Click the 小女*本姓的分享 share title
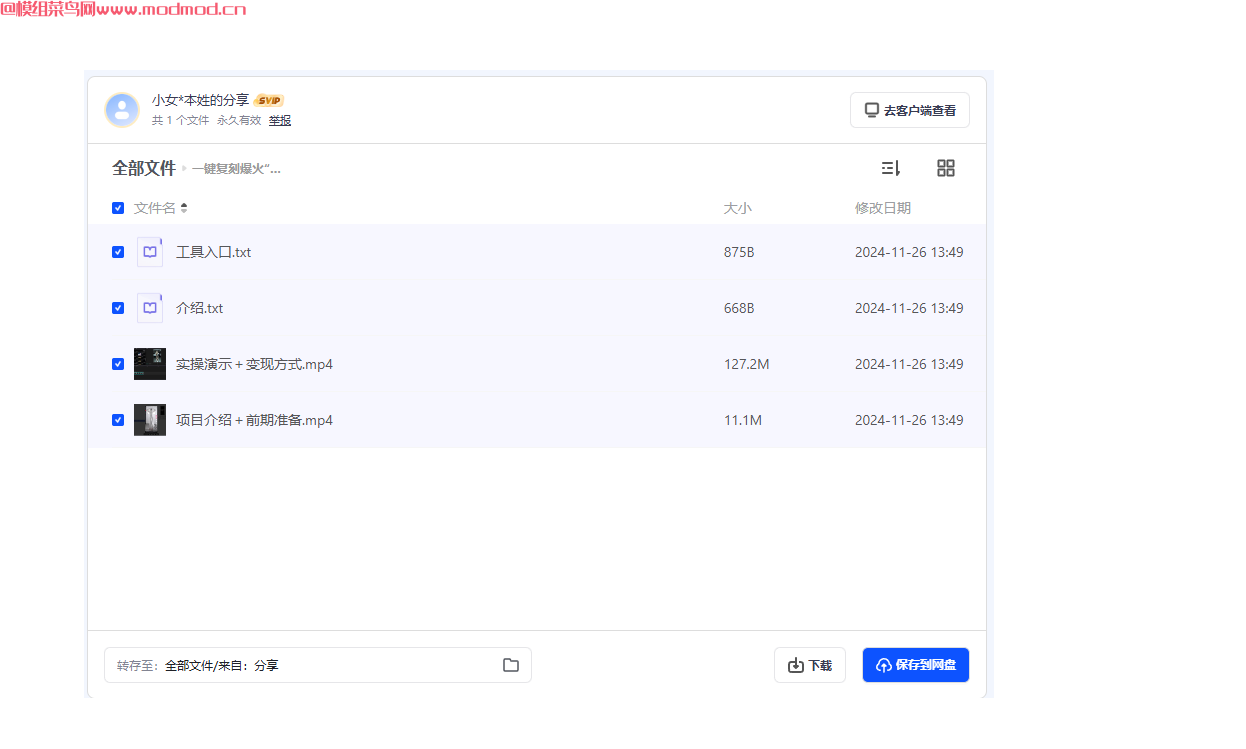 point(201,100)
